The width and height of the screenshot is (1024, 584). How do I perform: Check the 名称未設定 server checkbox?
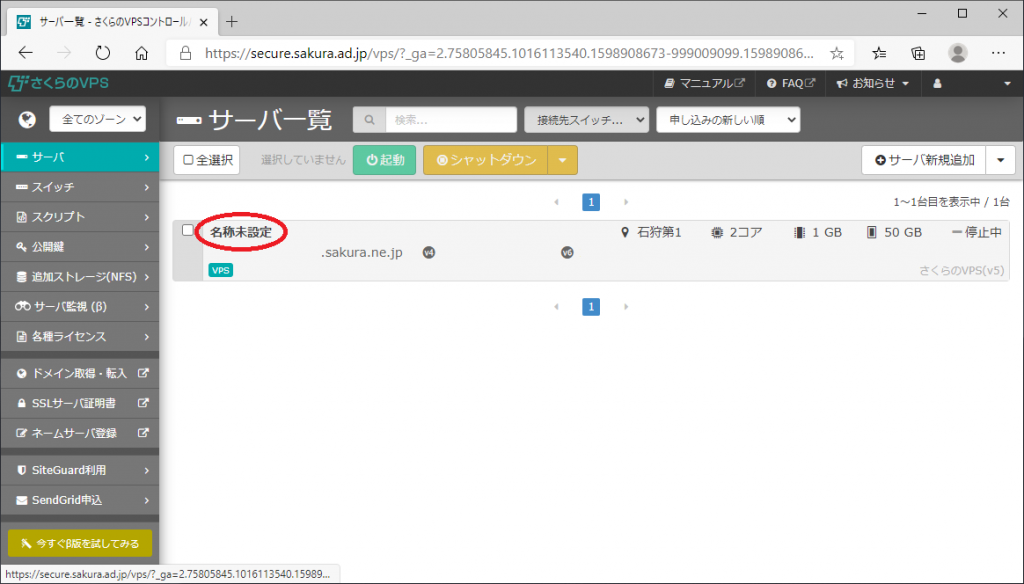pos(188,231)
